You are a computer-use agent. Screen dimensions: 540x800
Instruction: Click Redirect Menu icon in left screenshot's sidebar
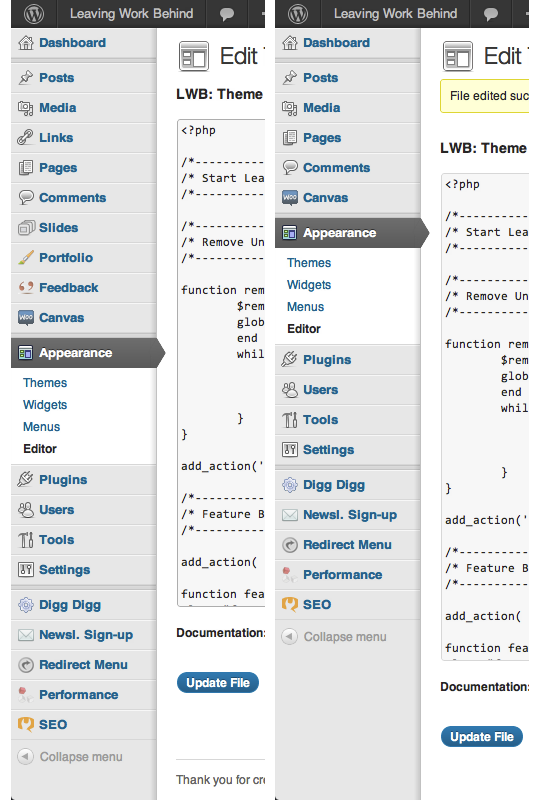point(26,665)
